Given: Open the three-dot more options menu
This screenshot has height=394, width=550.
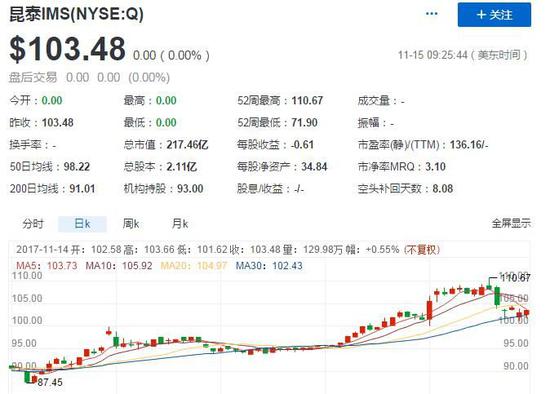Looking at the screenshot, I should tap(431, 14).
